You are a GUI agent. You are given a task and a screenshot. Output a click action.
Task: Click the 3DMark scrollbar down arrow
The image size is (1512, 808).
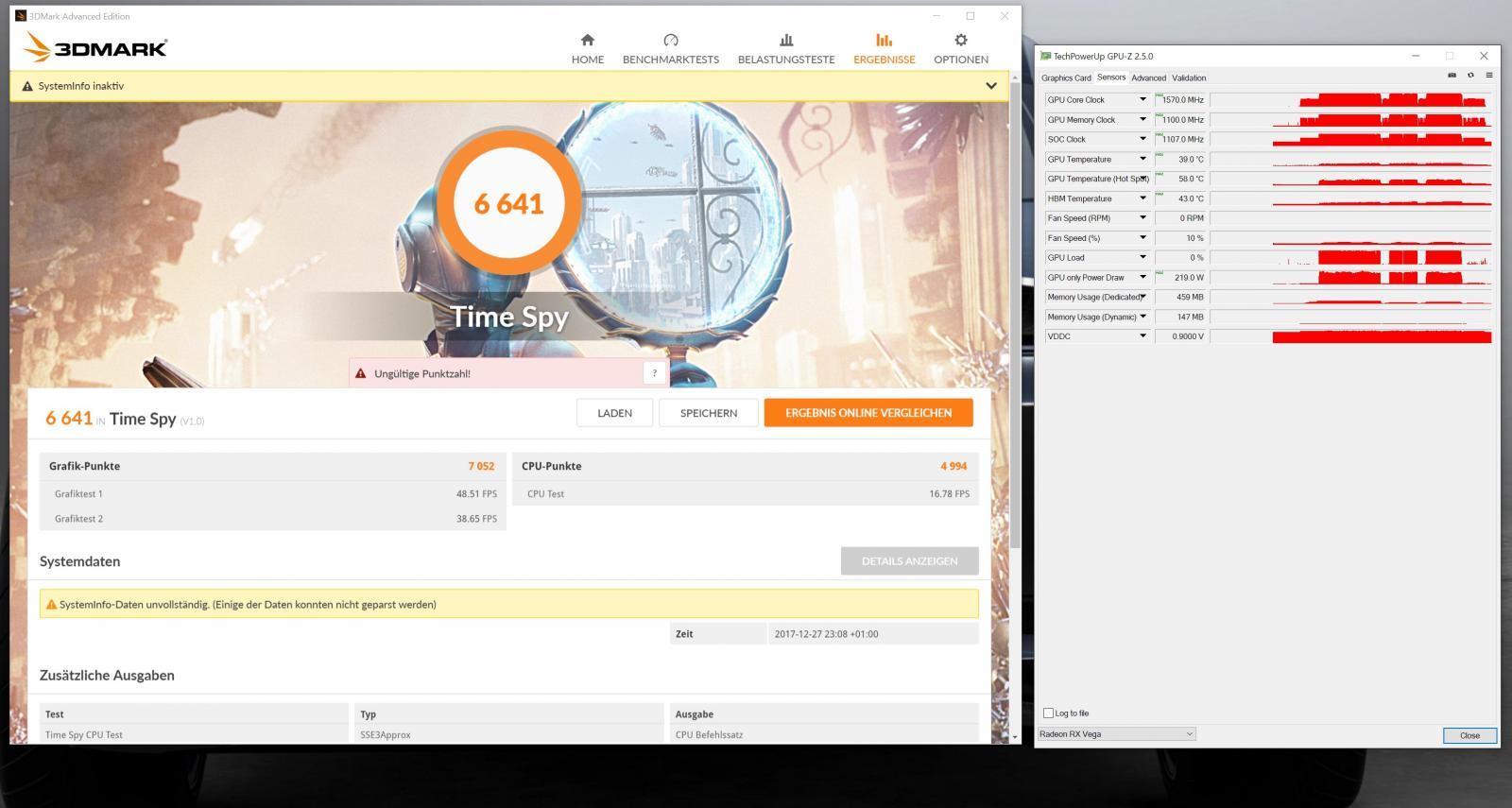(x=1015, y=736)
